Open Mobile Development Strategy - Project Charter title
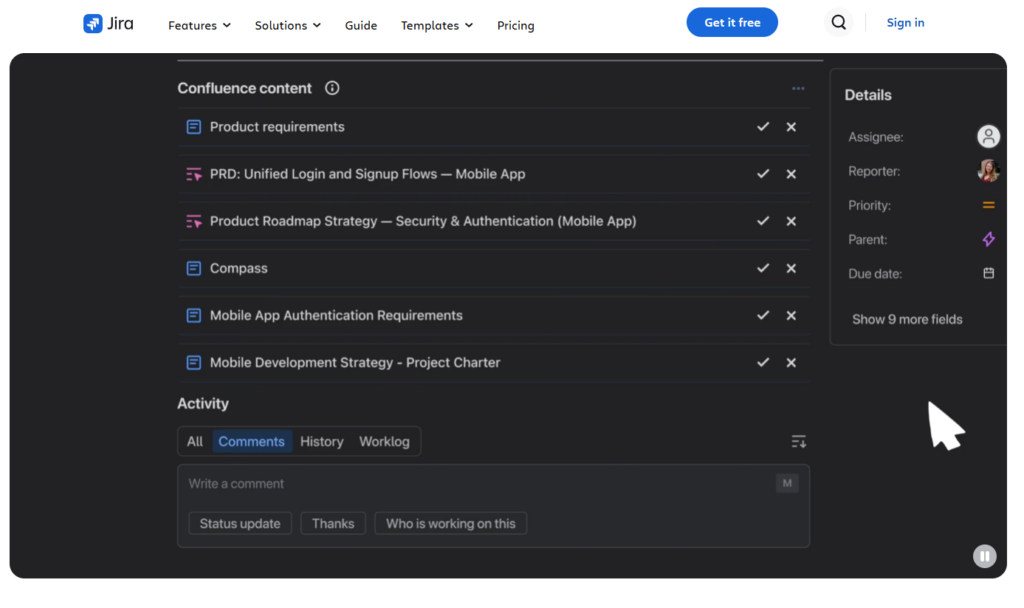Viewport: 1024px width, 608px height. 355,362
